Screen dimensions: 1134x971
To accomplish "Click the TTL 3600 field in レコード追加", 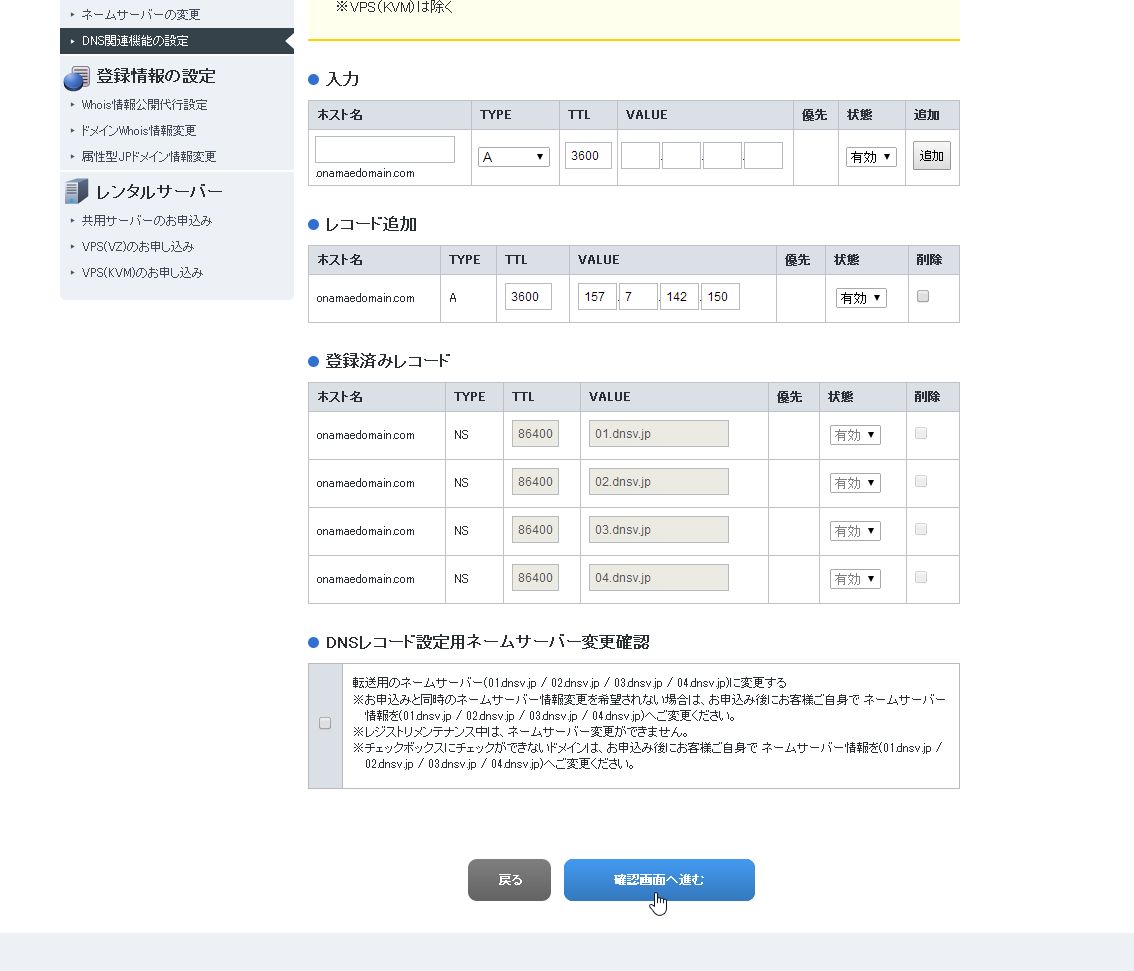I will pos(528,296).
